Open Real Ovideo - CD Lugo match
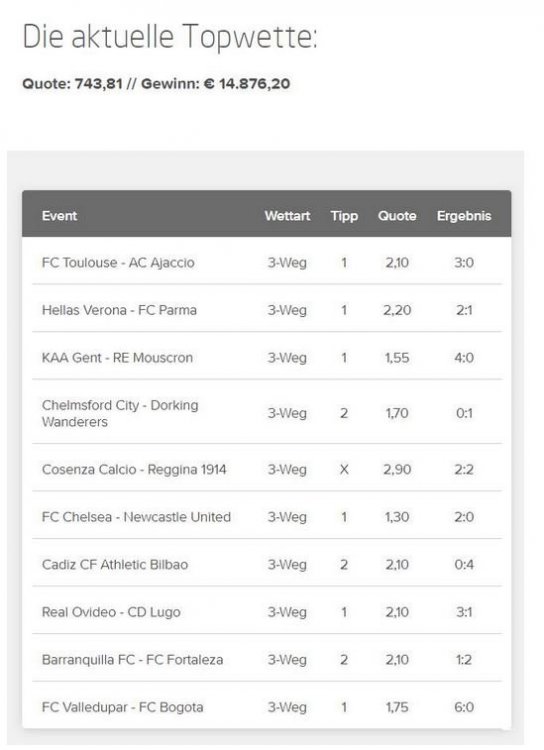544x750 pixels. tap(111, 612)
